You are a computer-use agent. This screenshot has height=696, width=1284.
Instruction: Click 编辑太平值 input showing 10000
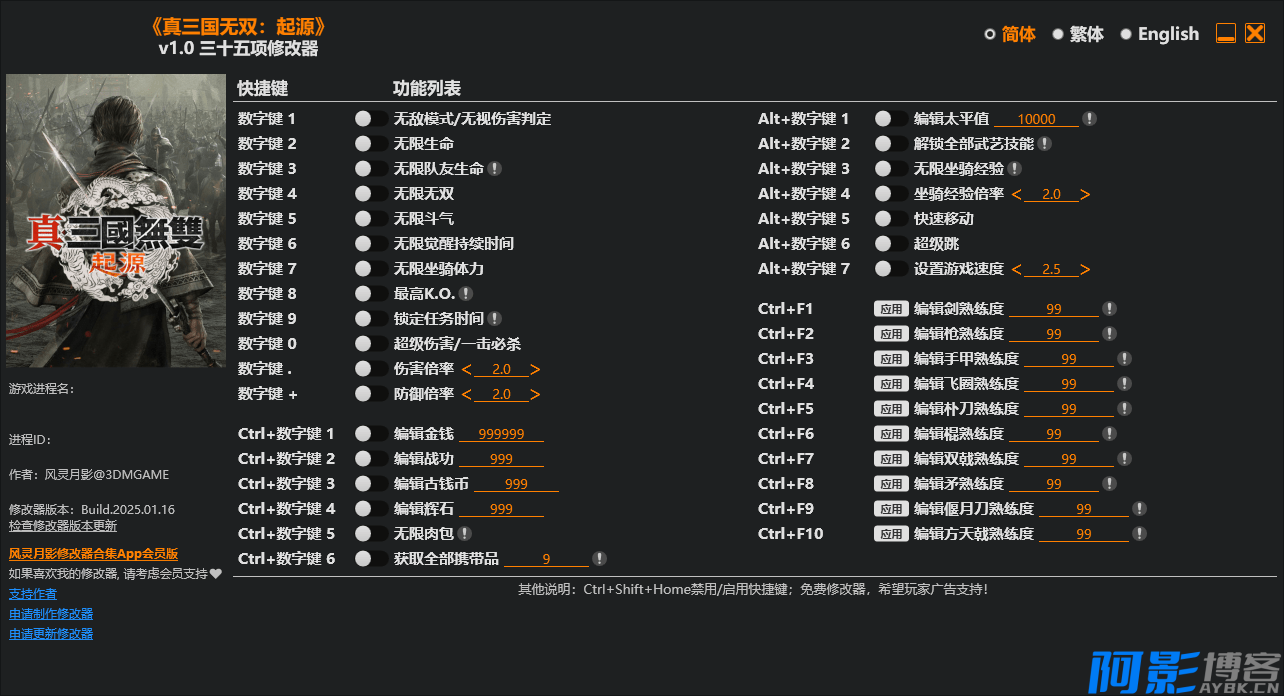pos(1036,119)
